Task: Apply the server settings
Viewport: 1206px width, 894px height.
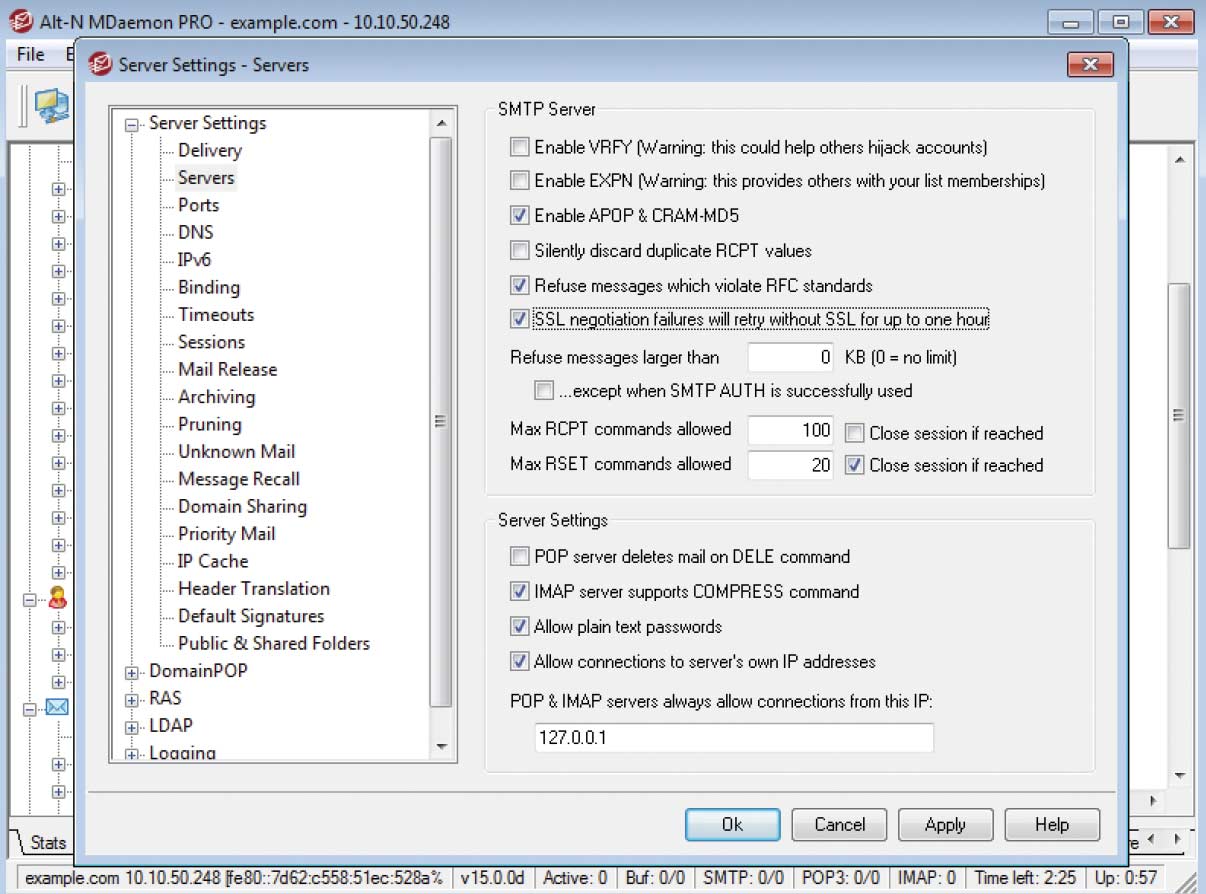Action: (x=945, y=825)
